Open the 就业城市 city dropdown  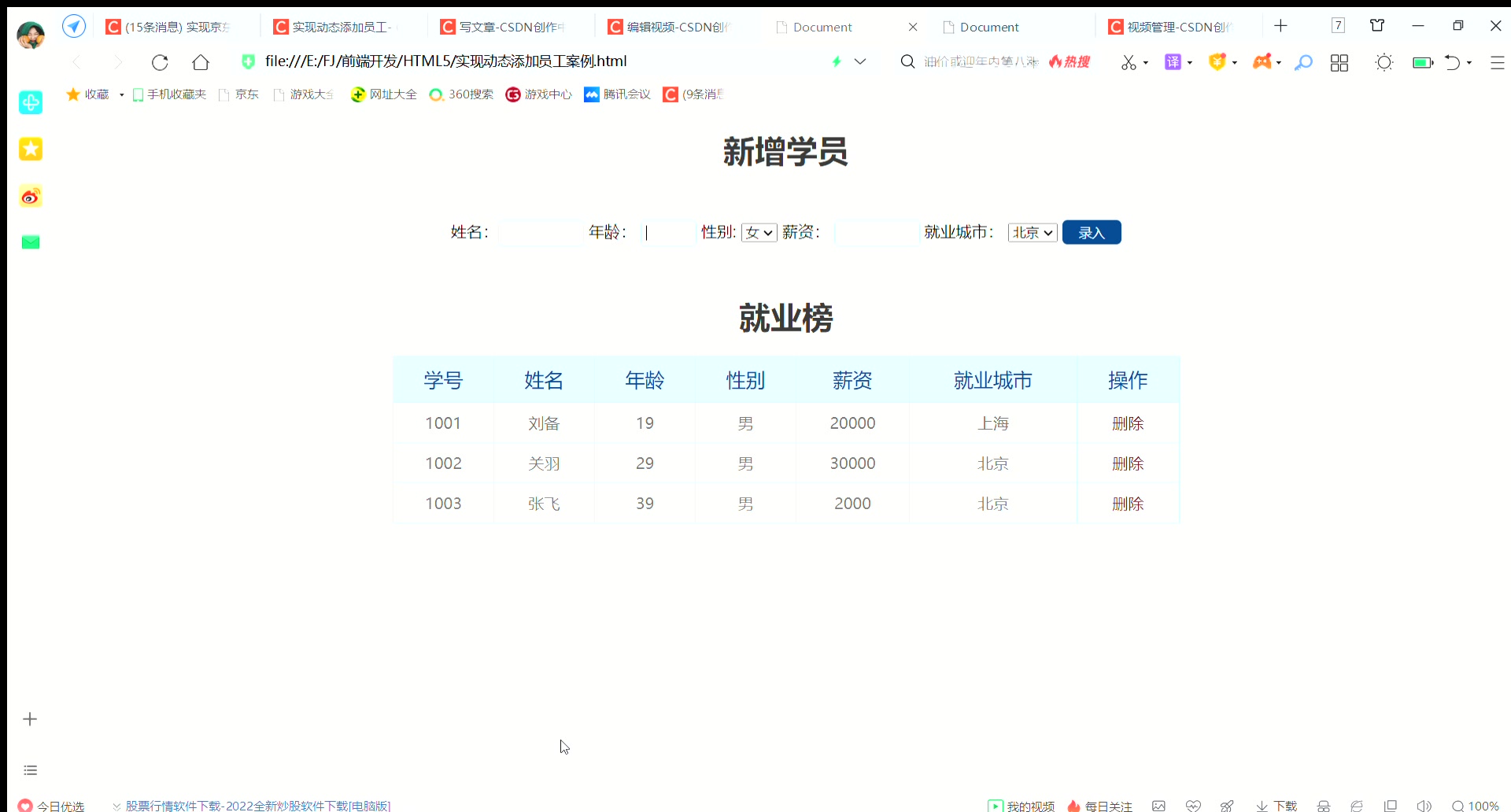coord(1032,232)
